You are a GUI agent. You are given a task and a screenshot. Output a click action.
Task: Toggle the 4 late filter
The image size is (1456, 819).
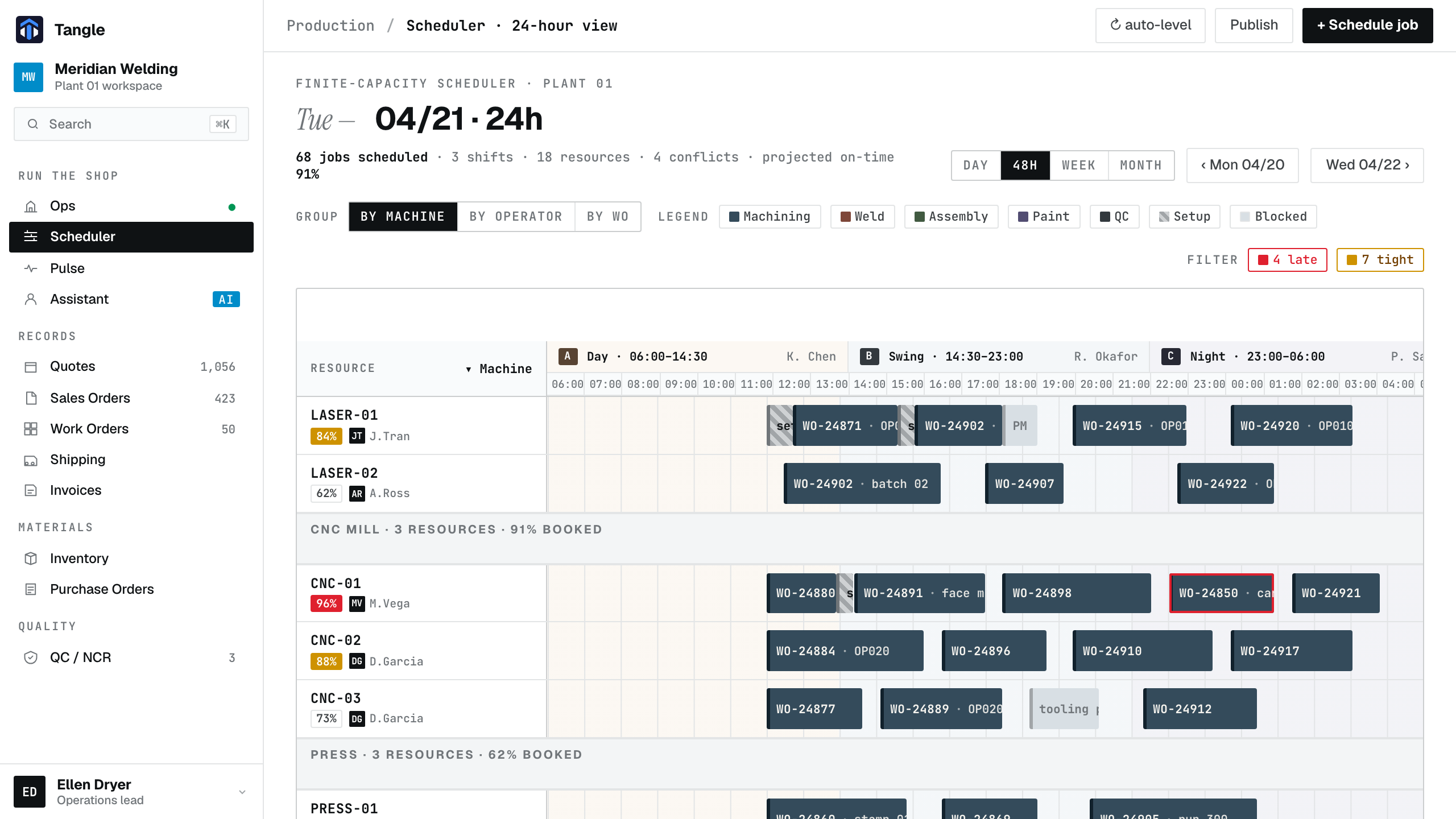coord(1287,260)
